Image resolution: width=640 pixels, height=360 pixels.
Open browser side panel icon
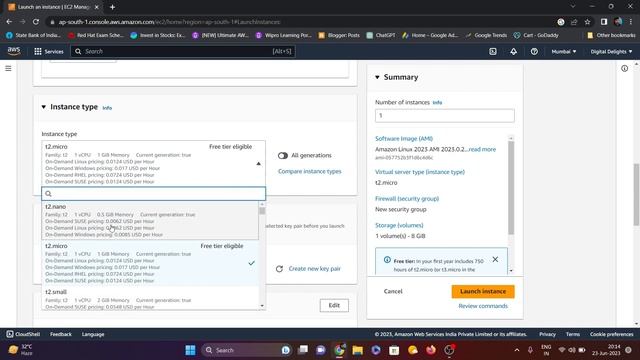[604, 22]
